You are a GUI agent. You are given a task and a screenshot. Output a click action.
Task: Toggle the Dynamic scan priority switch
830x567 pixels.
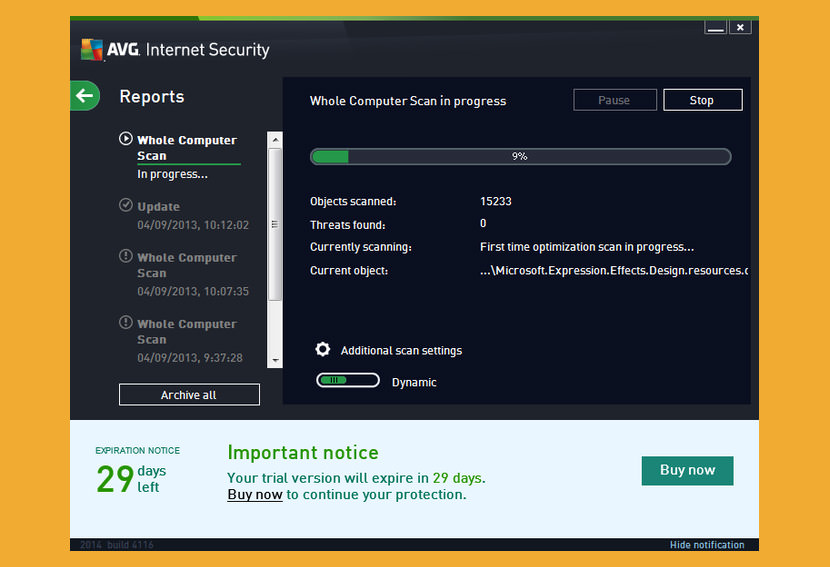tap(348, 380)
